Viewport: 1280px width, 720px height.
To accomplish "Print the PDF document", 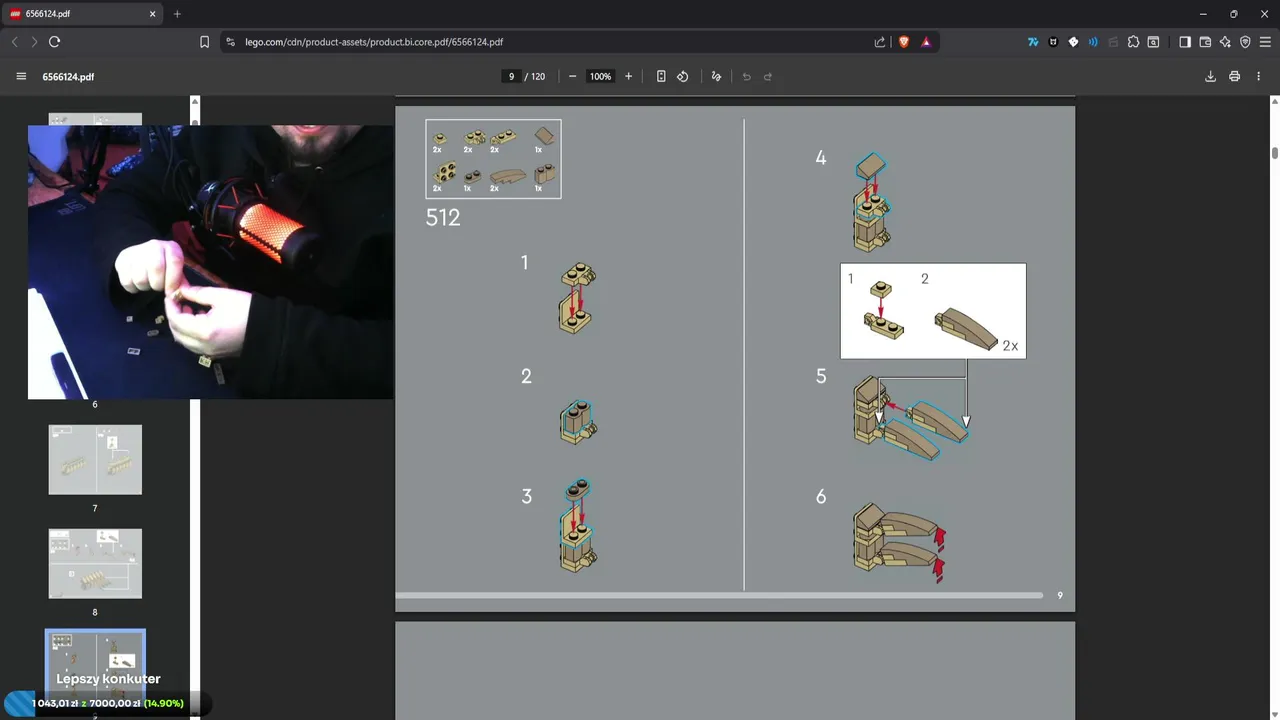I will point(1235,77).
